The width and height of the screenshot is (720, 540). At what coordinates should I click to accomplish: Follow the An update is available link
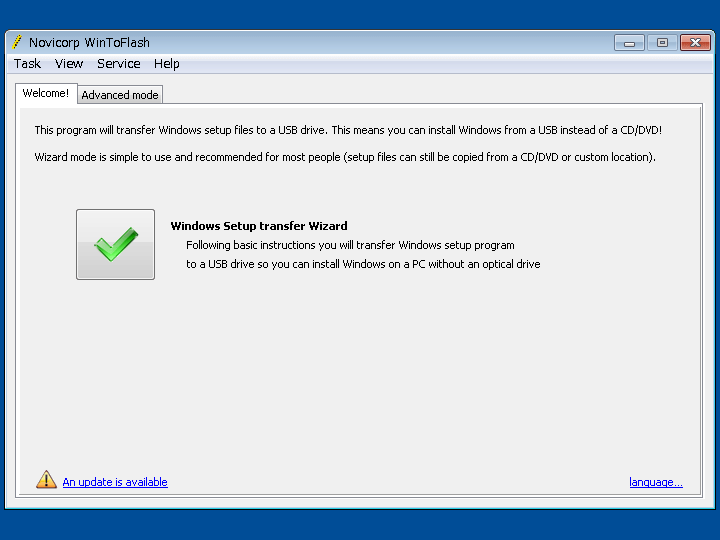(x=115, y=482)
